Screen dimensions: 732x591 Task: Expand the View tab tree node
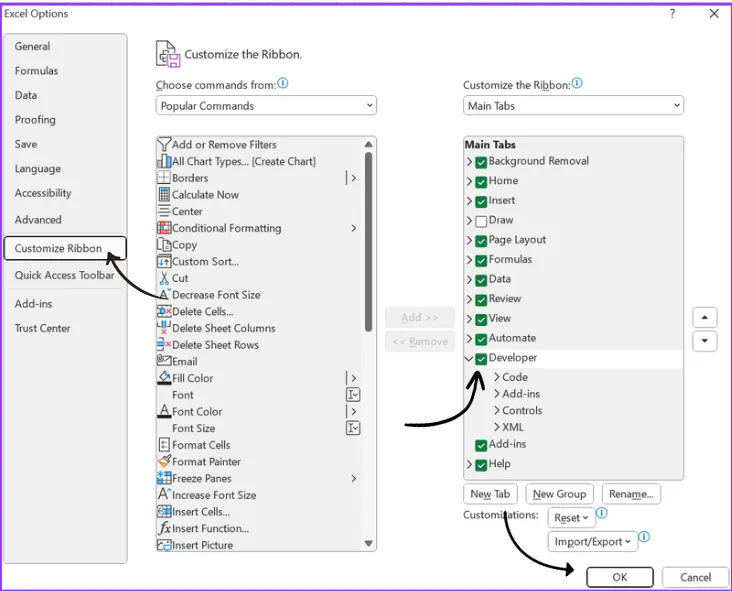pyautogui.click(x=469, y=319)
